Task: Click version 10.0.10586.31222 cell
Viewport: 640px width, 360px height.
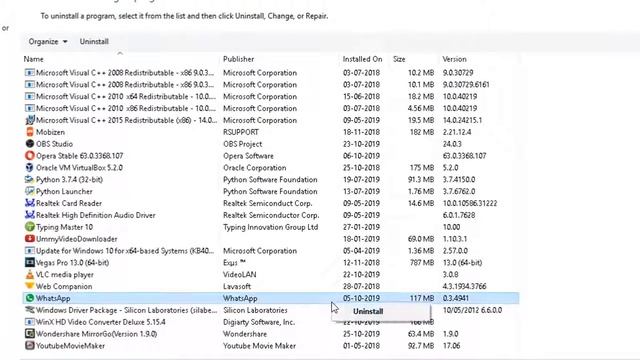Action: click(x=470, y=203)
